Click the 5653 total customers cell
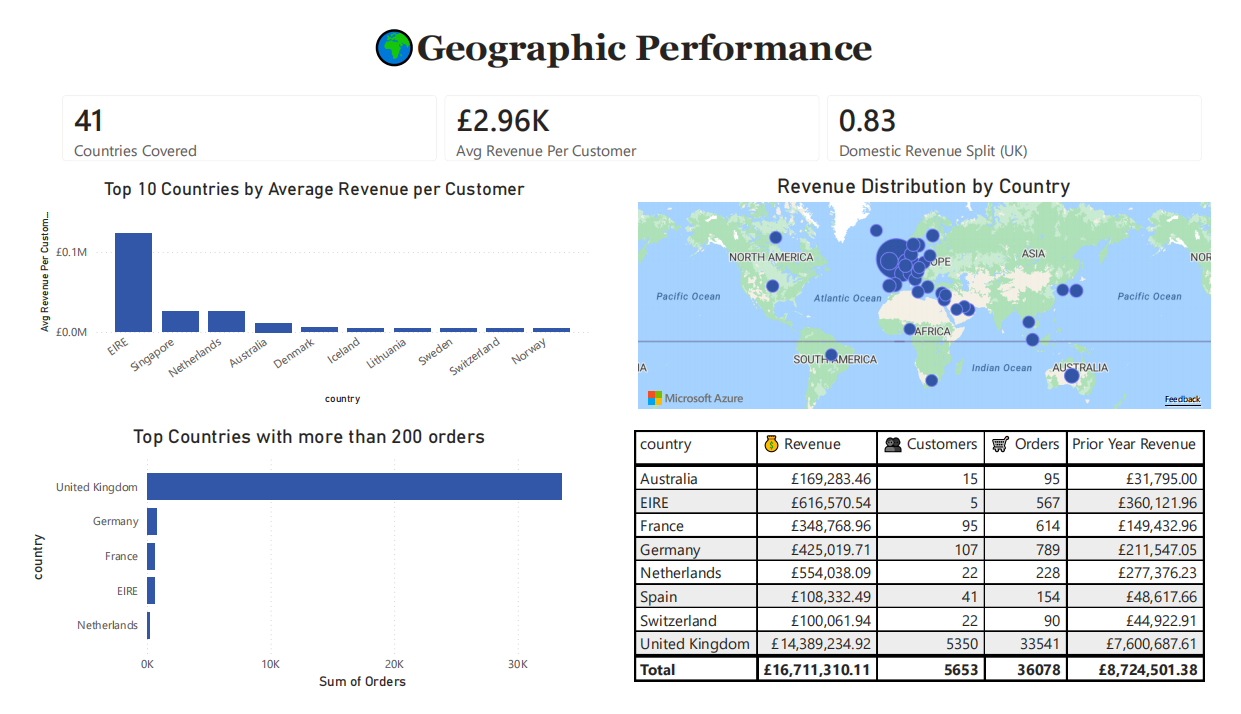The image size is (1241, 714). (x=931, y=669)
